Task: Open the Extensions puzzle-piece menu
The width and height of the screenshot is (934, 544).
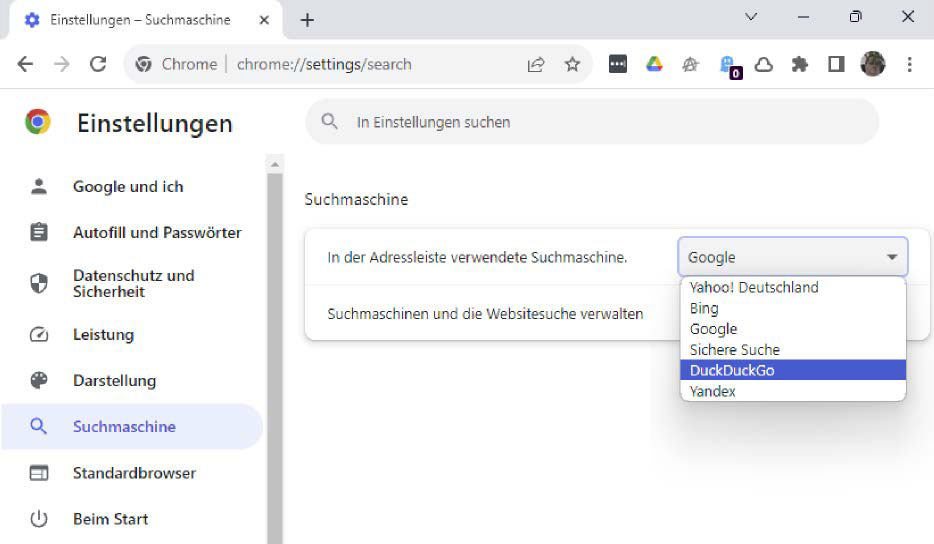Action: 799,64
